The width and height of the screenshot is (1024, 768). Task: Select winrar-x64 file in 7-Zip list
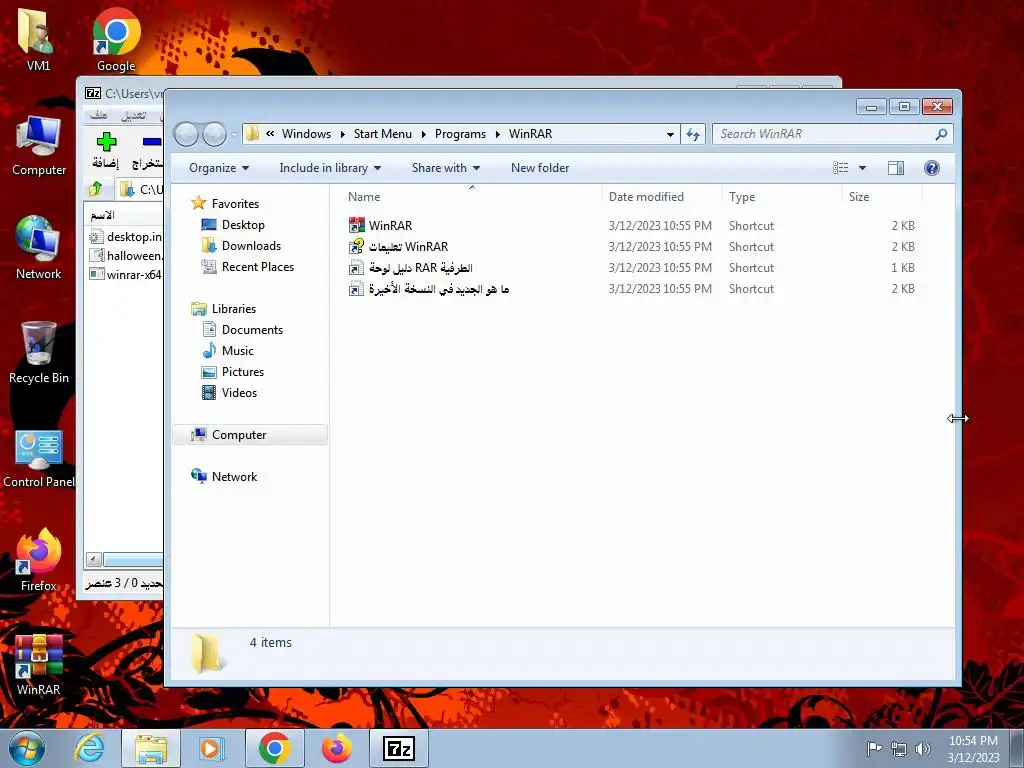tap(125, 274)
